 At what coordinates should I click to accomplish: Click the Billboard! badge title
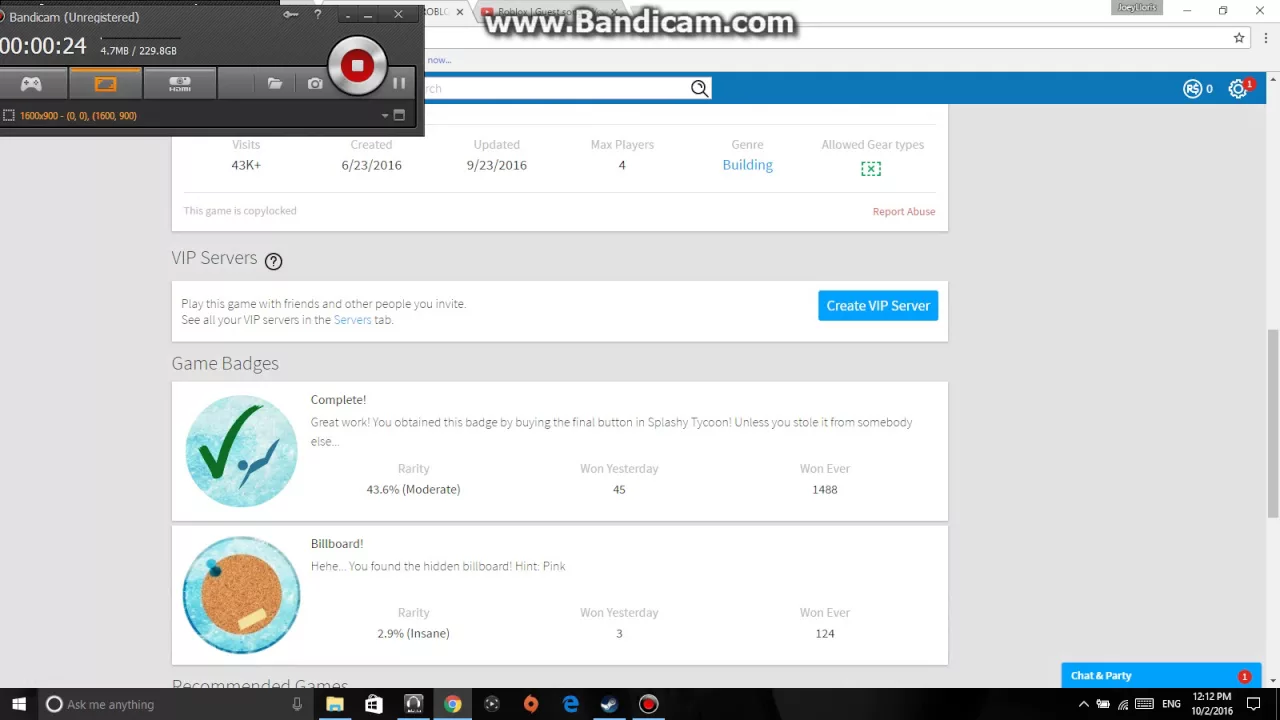337,544
